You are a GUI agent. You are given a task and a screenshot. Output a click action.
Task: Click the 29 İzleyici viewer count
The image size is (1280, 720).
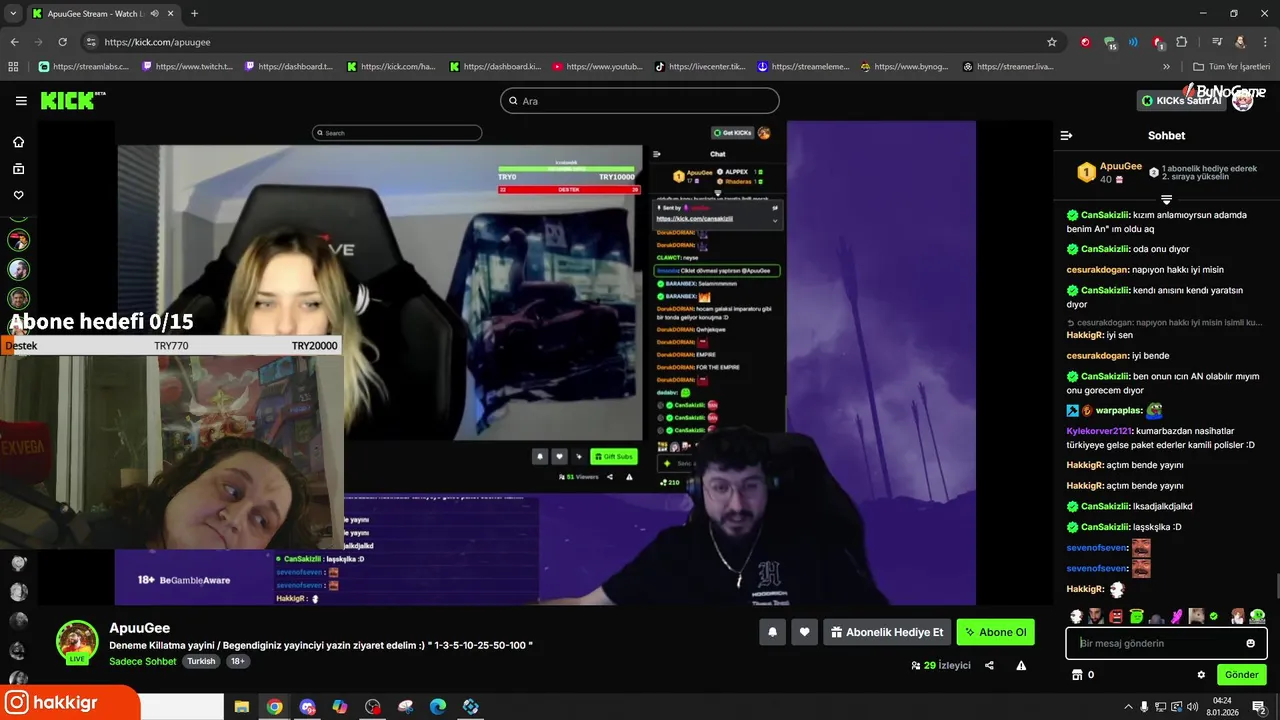[940, 665]
